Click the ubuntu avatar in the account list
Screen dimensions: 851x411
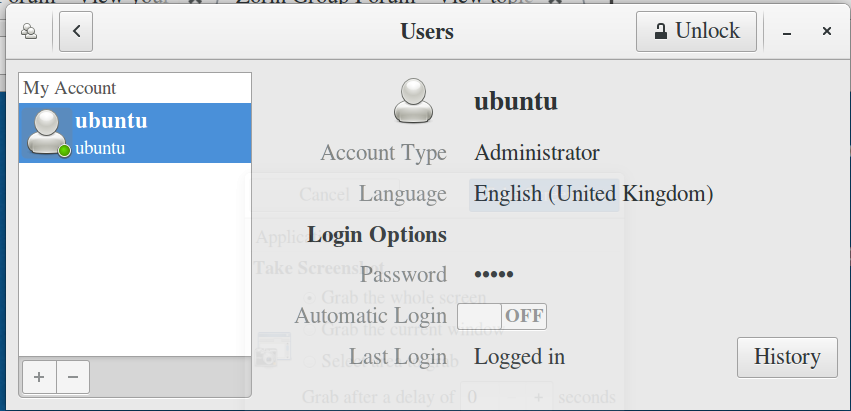[x=46, y=132]
